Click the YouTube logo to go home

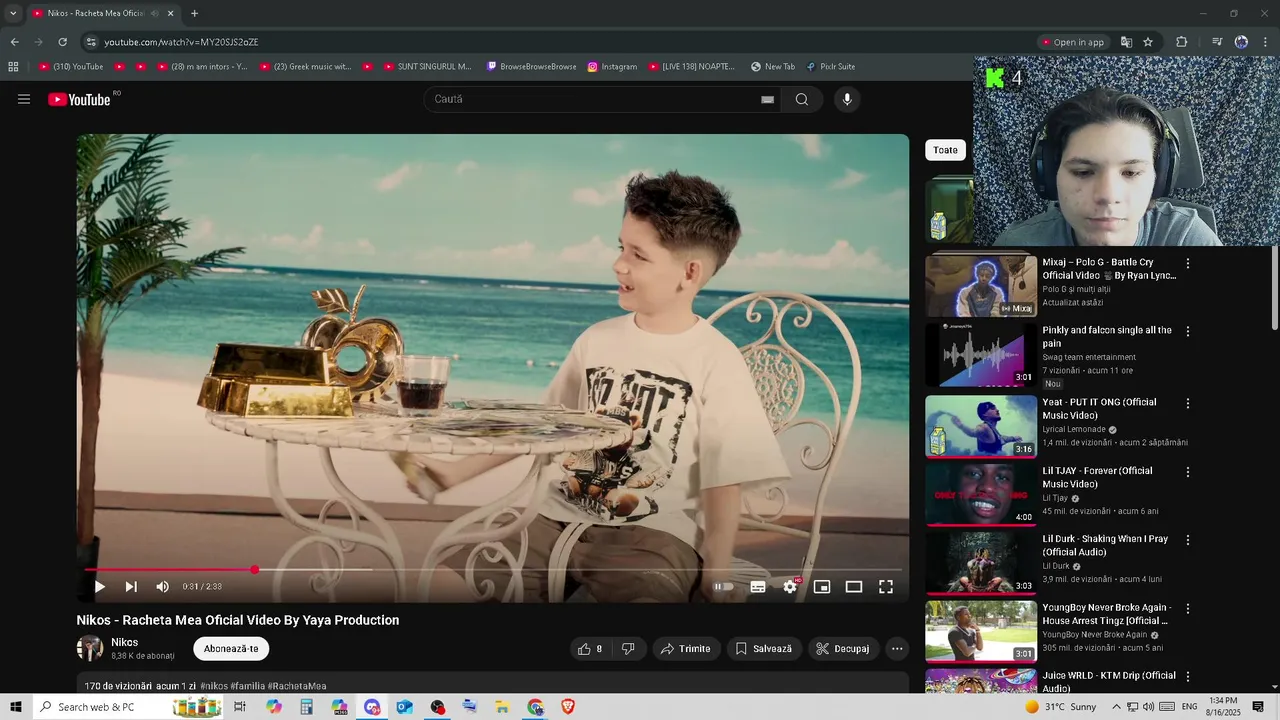pyautogui.click(x=80, y=99)
